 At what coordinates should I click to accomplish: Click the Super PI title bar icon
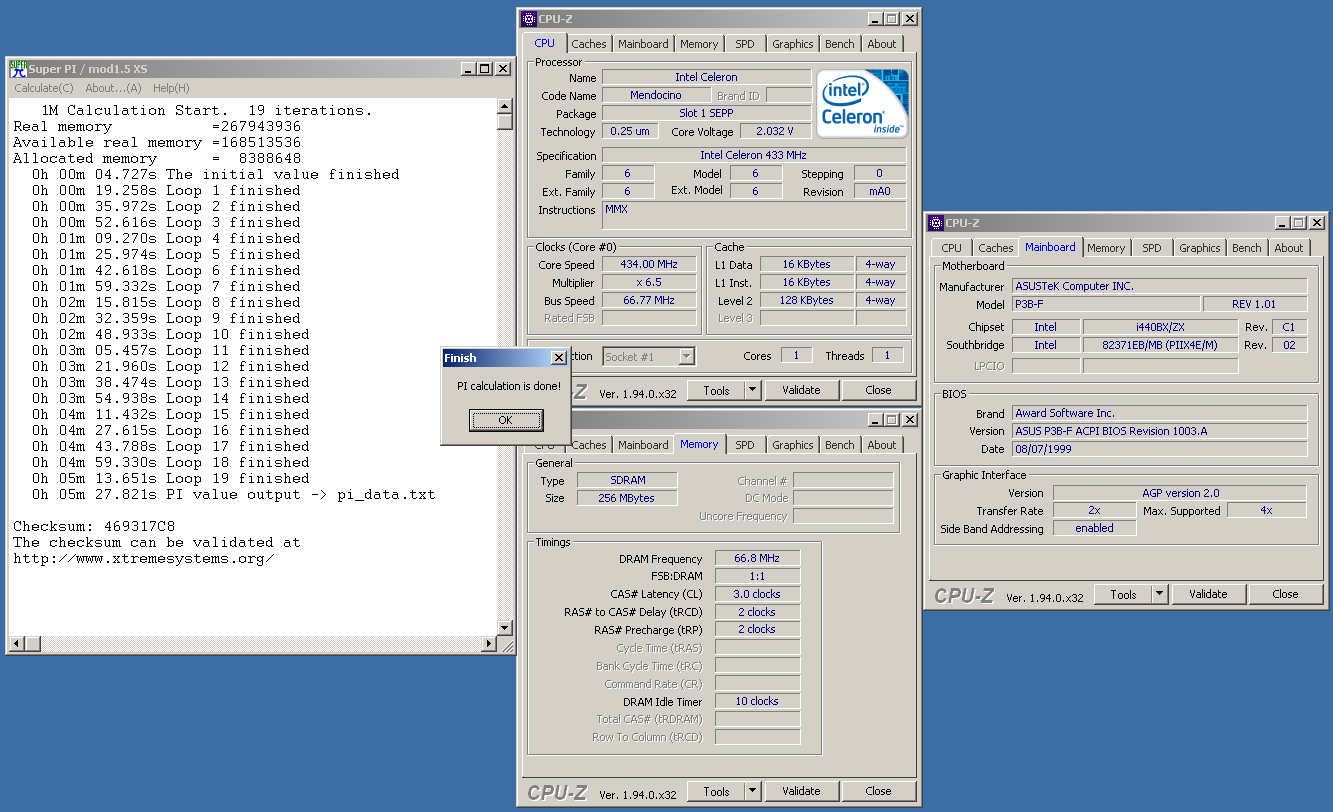pos(18,68)
